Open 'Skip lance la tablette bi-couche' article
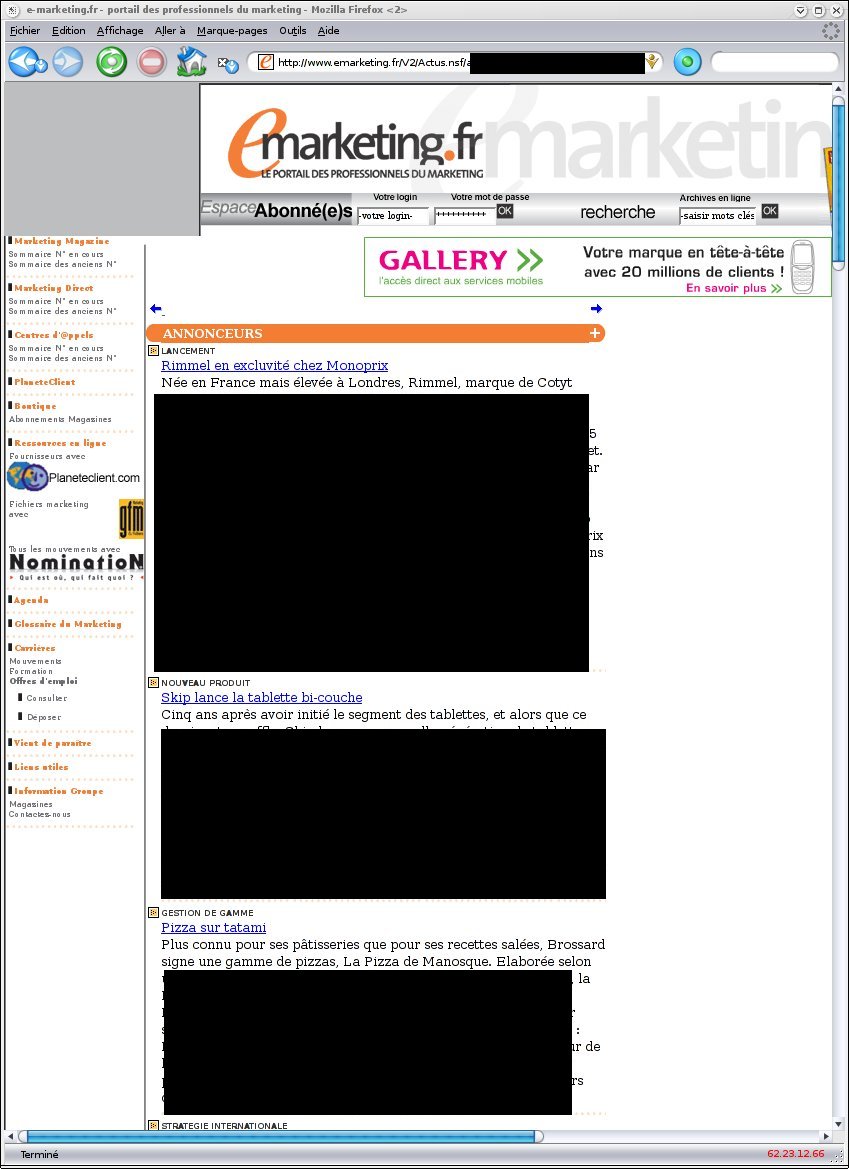Screen dimensions: 849x1169 tap(262, 697)
